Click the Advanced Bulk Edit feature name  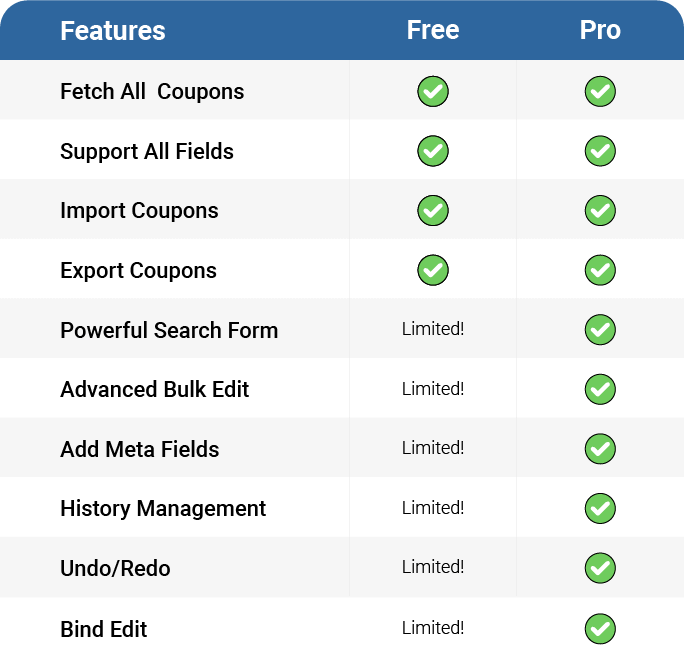155,389
